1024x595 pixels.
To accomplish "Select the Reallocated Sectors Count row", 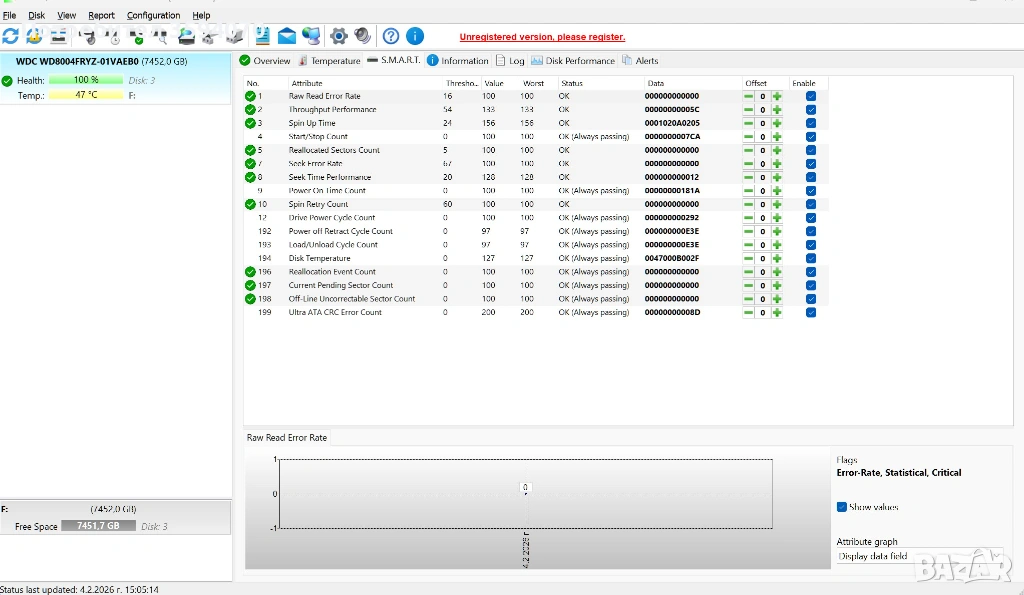I will click(334, 150).
